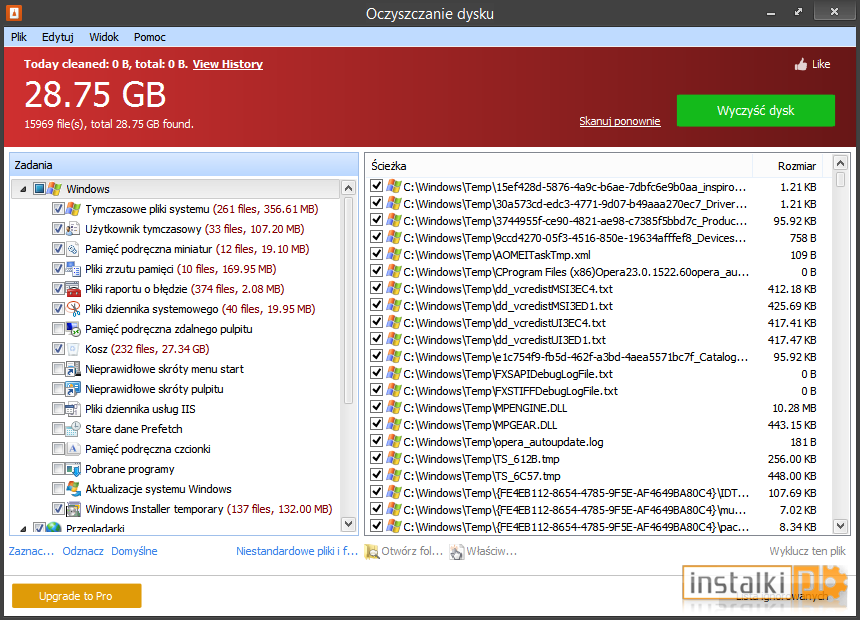Image resolution: width=860 pixels, height=620 pixels.
Task: Click the thumbs-up Like icon
Action: coord(801,64)
